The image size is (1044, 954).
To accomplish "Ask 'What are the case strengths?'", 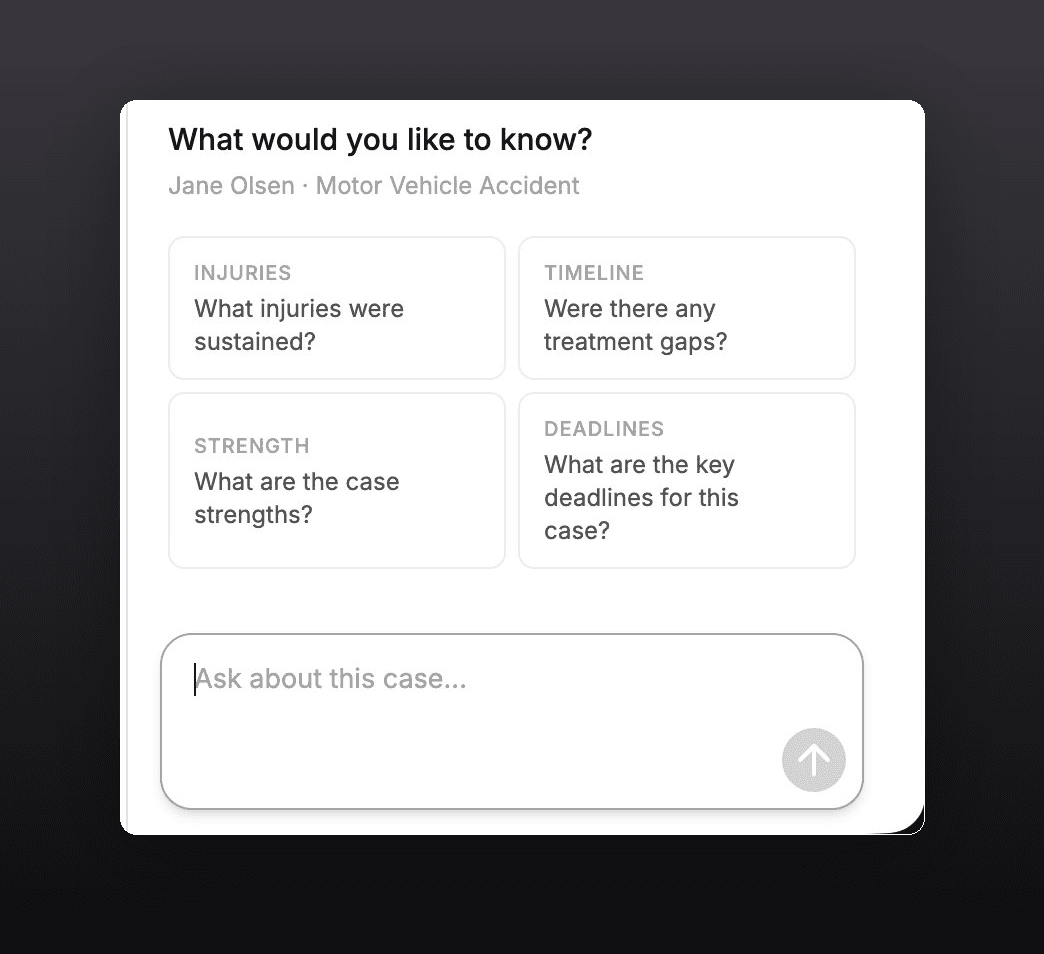I will (336, 498).
